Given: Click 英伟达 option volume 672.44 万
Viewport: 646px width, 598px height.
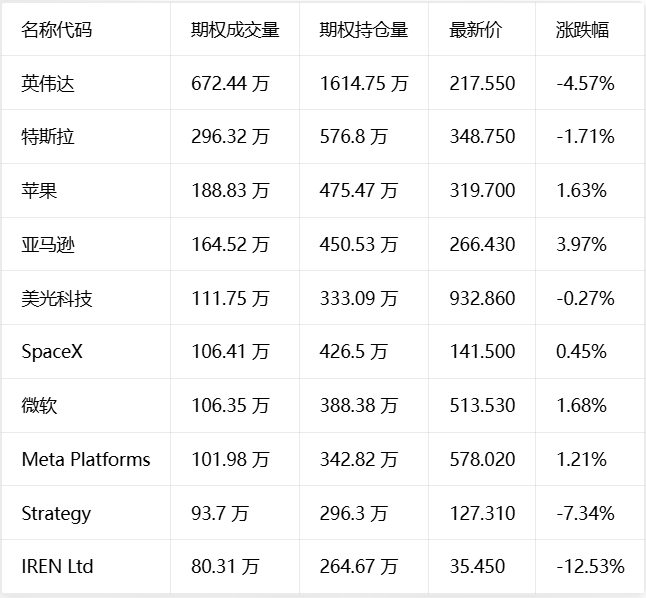Looking at the screenshot, I should coord(230,83).
